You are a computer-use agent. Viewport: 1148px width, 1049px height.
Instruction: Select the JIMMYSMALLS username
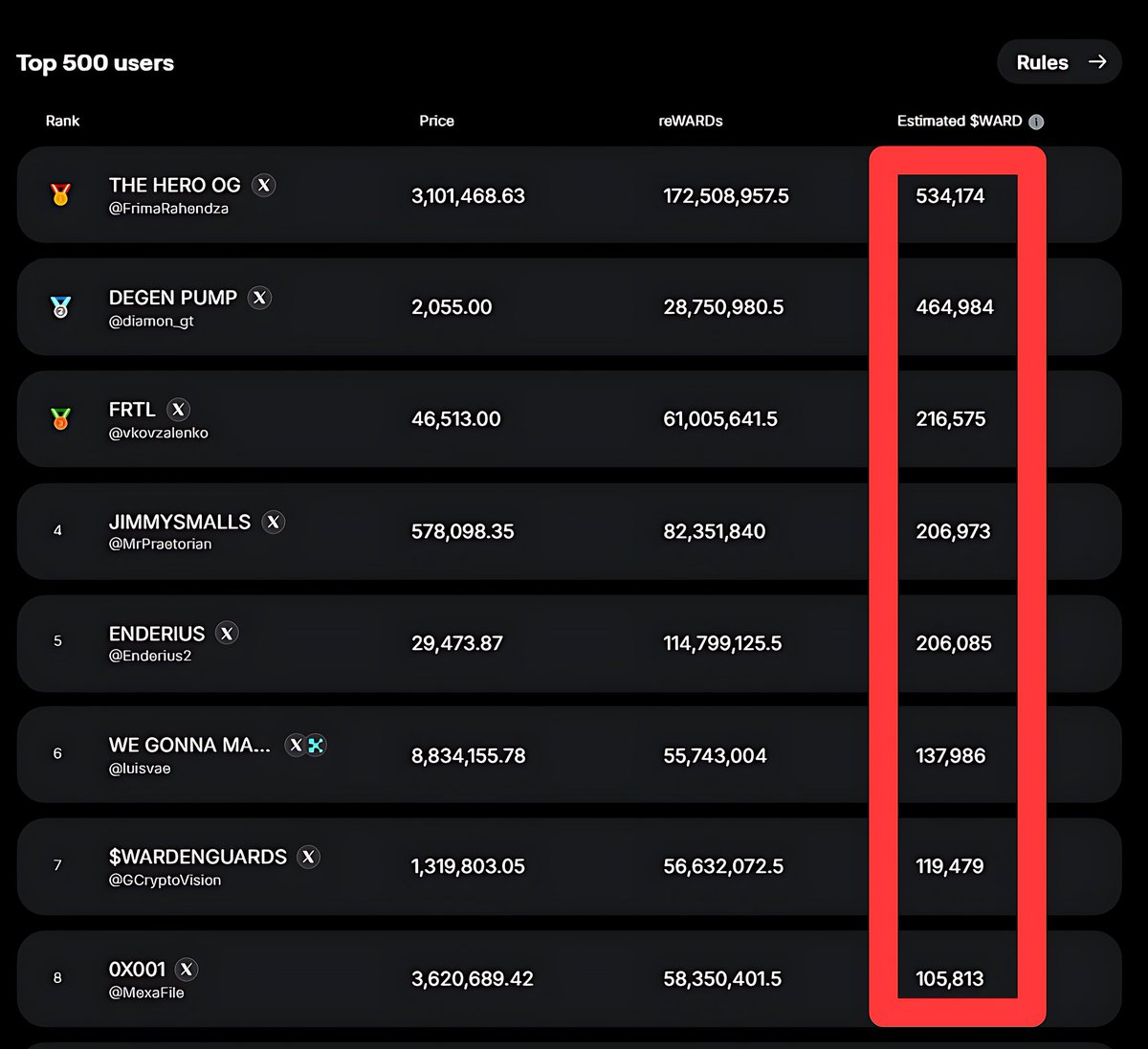(180, 522)
